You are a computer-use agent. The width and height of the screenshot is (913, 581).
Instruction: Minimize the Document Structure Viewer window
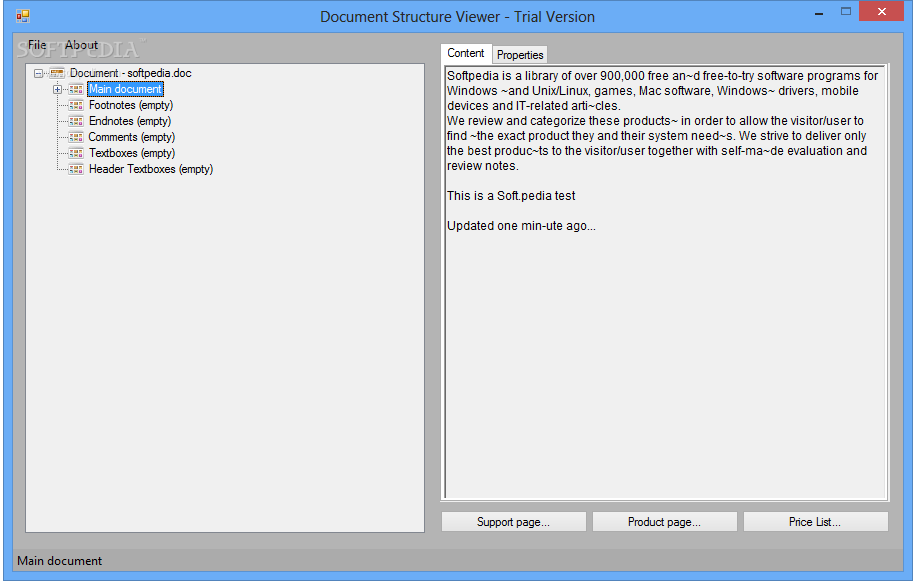pyautogui.click(x=819, y=12)
